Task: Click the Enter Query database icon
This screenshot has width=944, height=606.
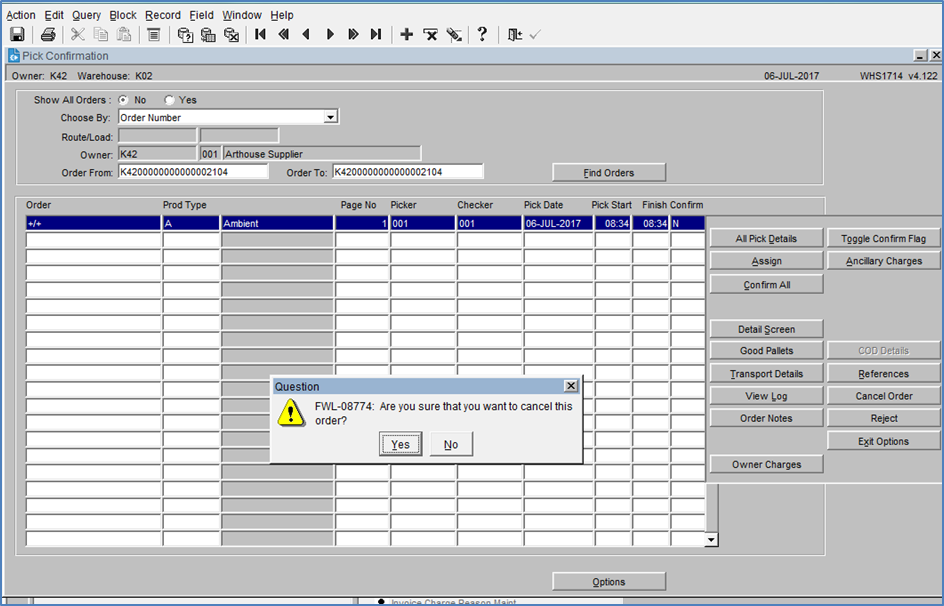Action: [185, 35]
